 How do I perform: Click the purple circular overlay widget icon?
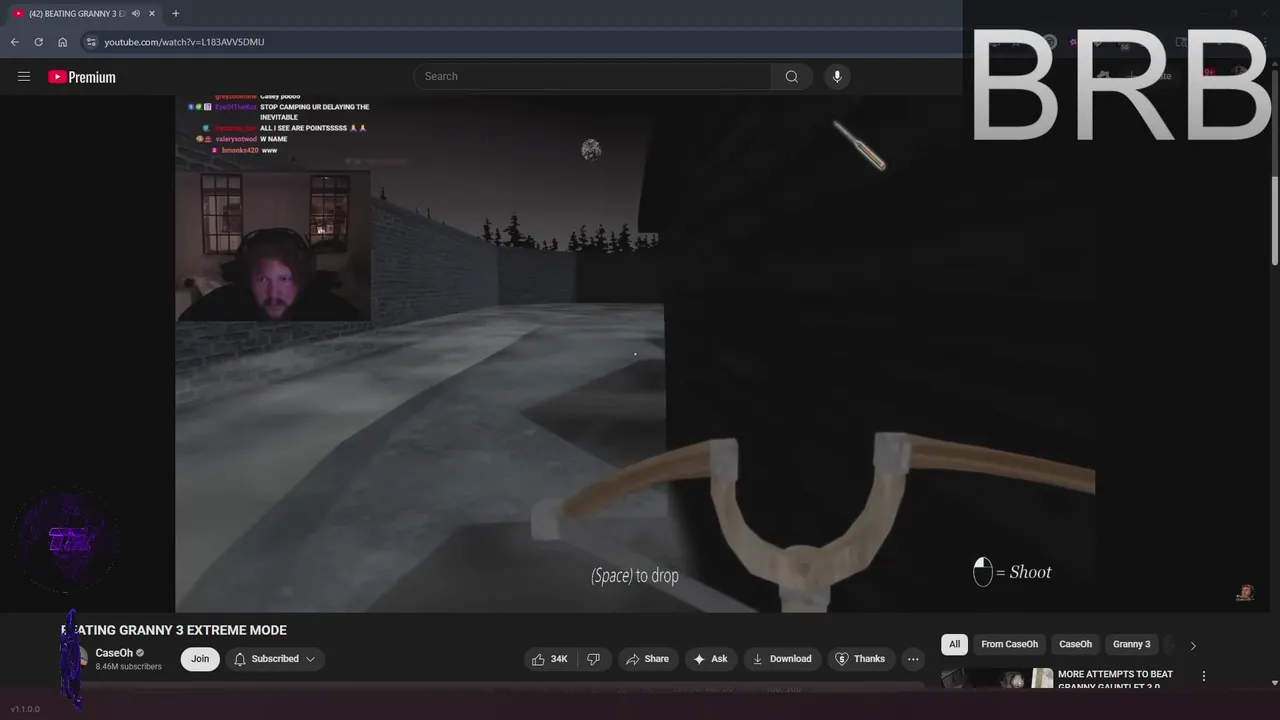pyautogui.click(x=68, y=541)
